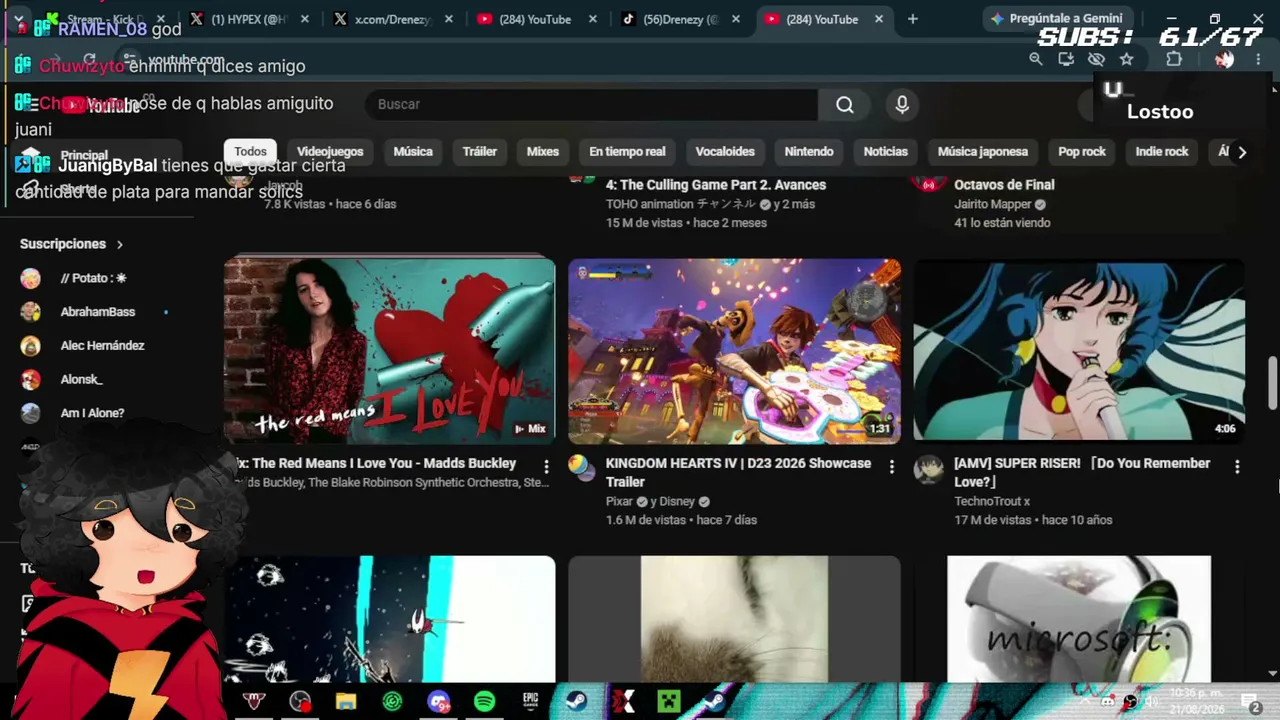1280x720 pixels.
Task: Open the KINGDOM HEARTS IV D23 Showcase Trailer title
Action: coord(738,472)
